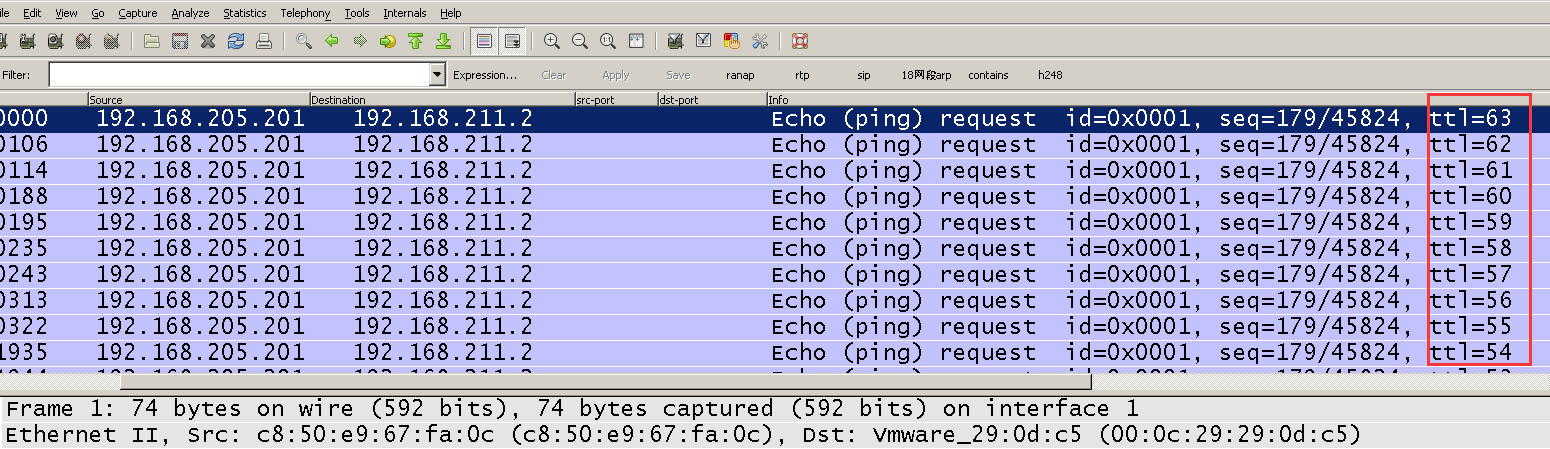Screen dimensions: 1550x449
Task: Reload this capture file
Action: [x=236, y=41]
